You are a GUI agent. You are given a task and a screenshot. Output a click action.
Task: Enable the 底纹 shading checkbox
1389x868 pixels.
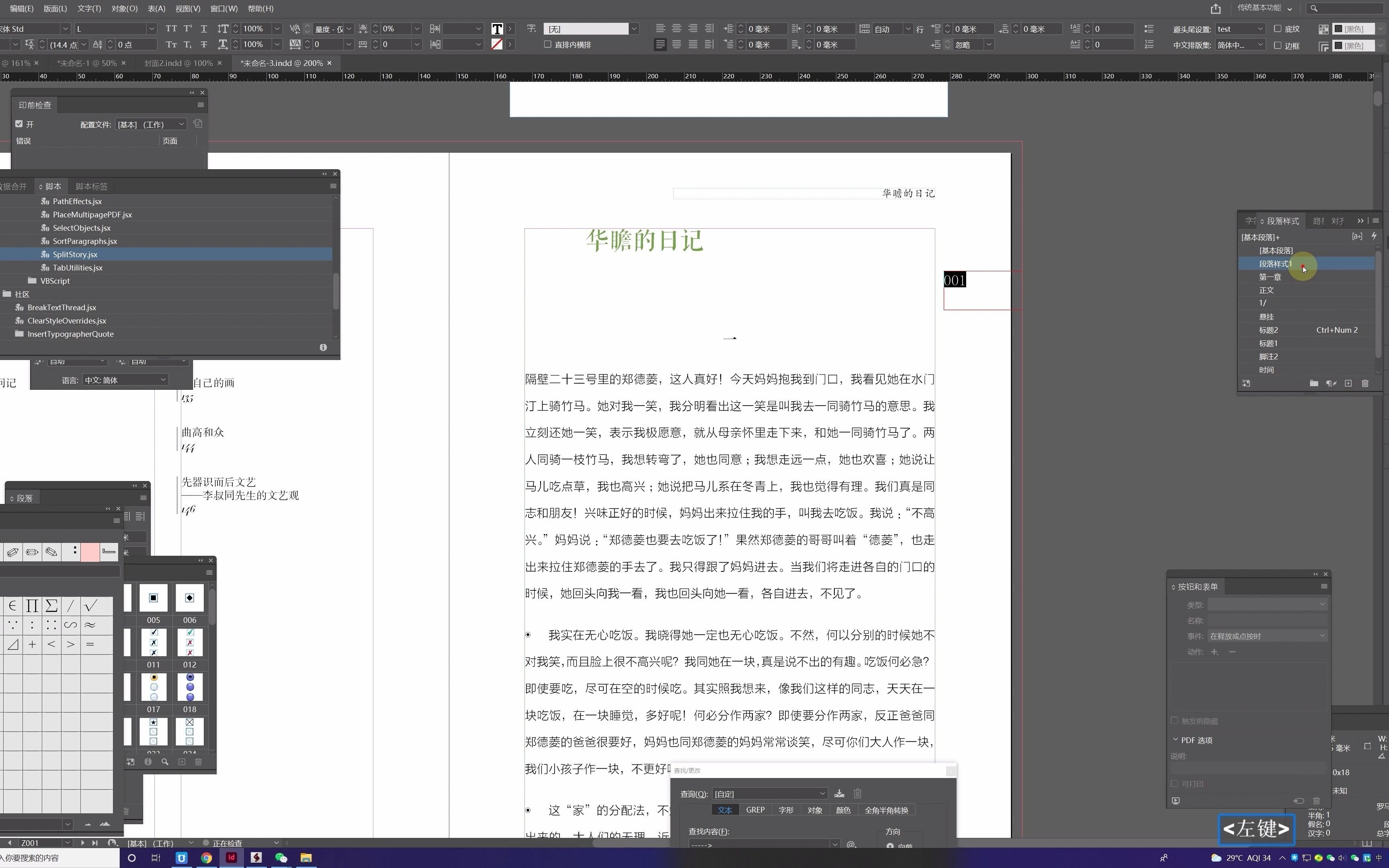[x=1278, y=29]
